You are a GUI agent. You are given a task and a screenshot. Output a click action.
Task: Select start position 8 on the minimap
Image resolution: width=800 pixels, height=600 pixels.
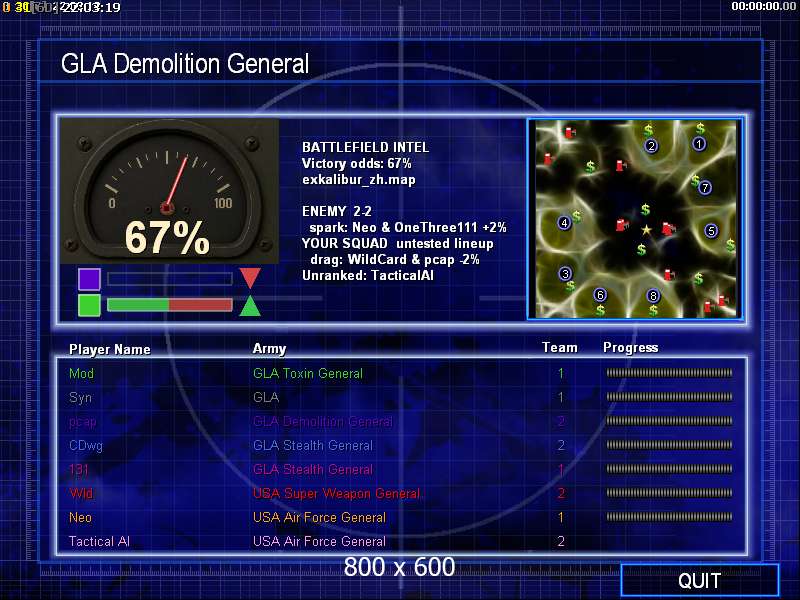(653, 296)
